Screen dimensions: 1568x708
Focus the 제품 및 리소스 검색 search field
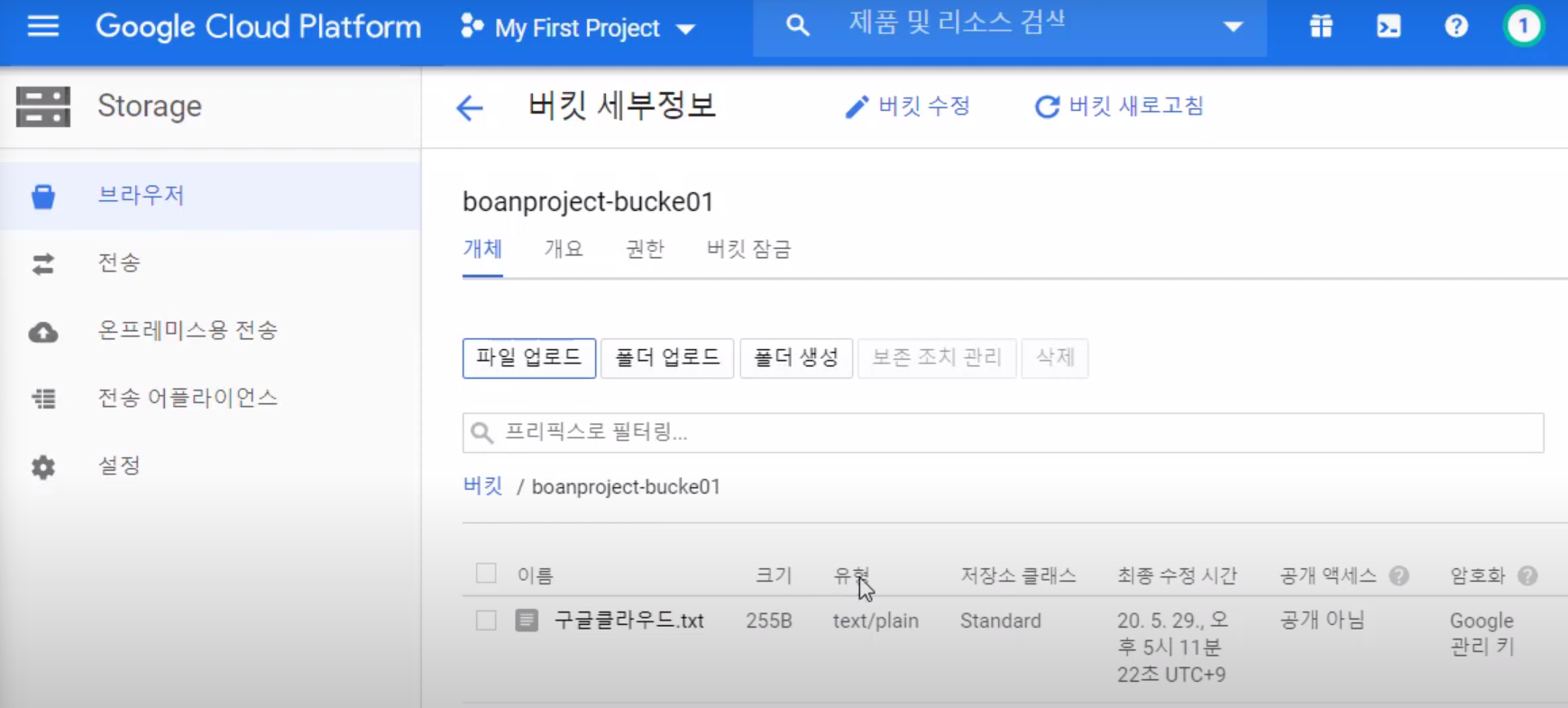pos(1010,27)
